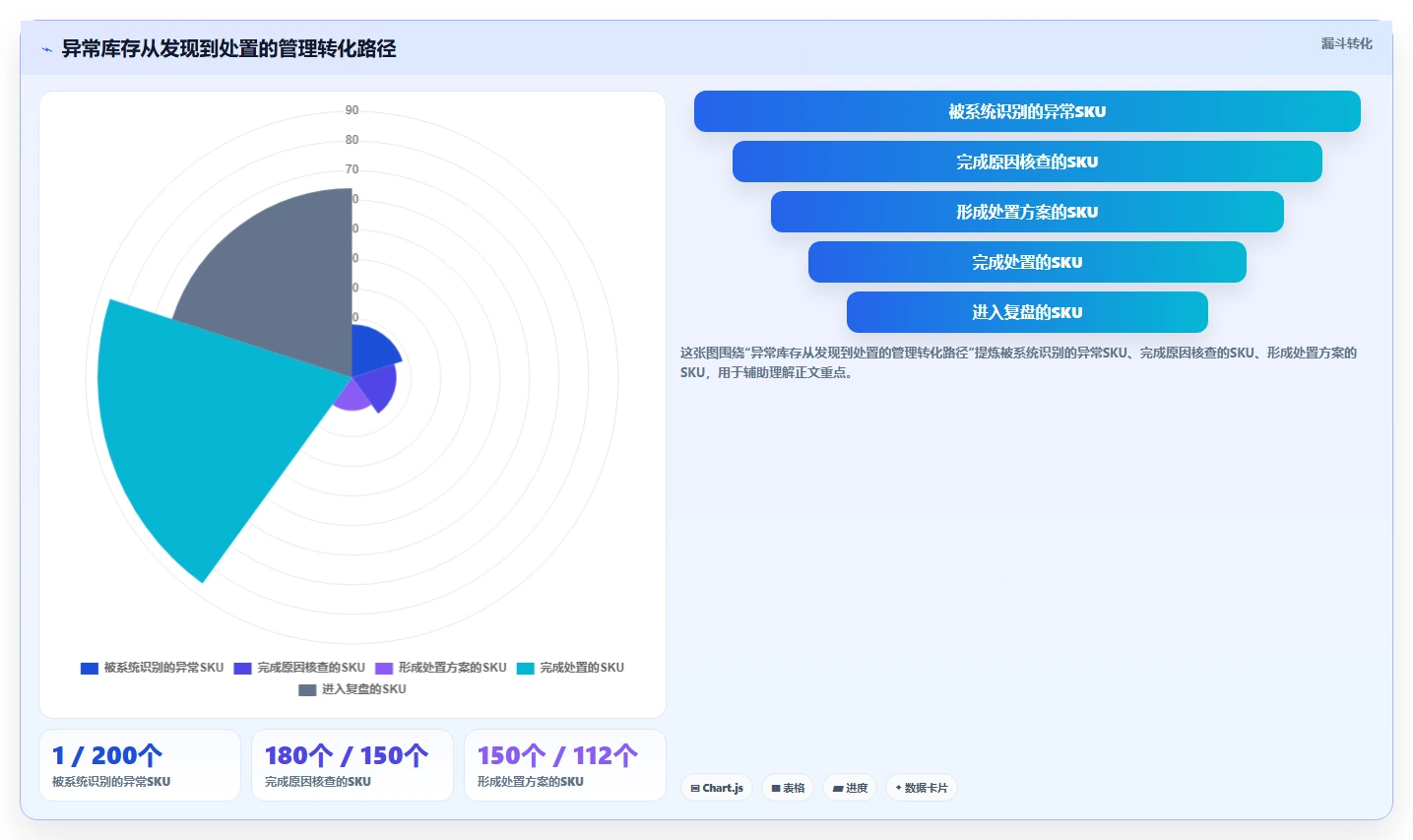Click the 漏斗转化 tag in header
This screenshot has height=840, width=1413.
click(x=1346, y=43)
